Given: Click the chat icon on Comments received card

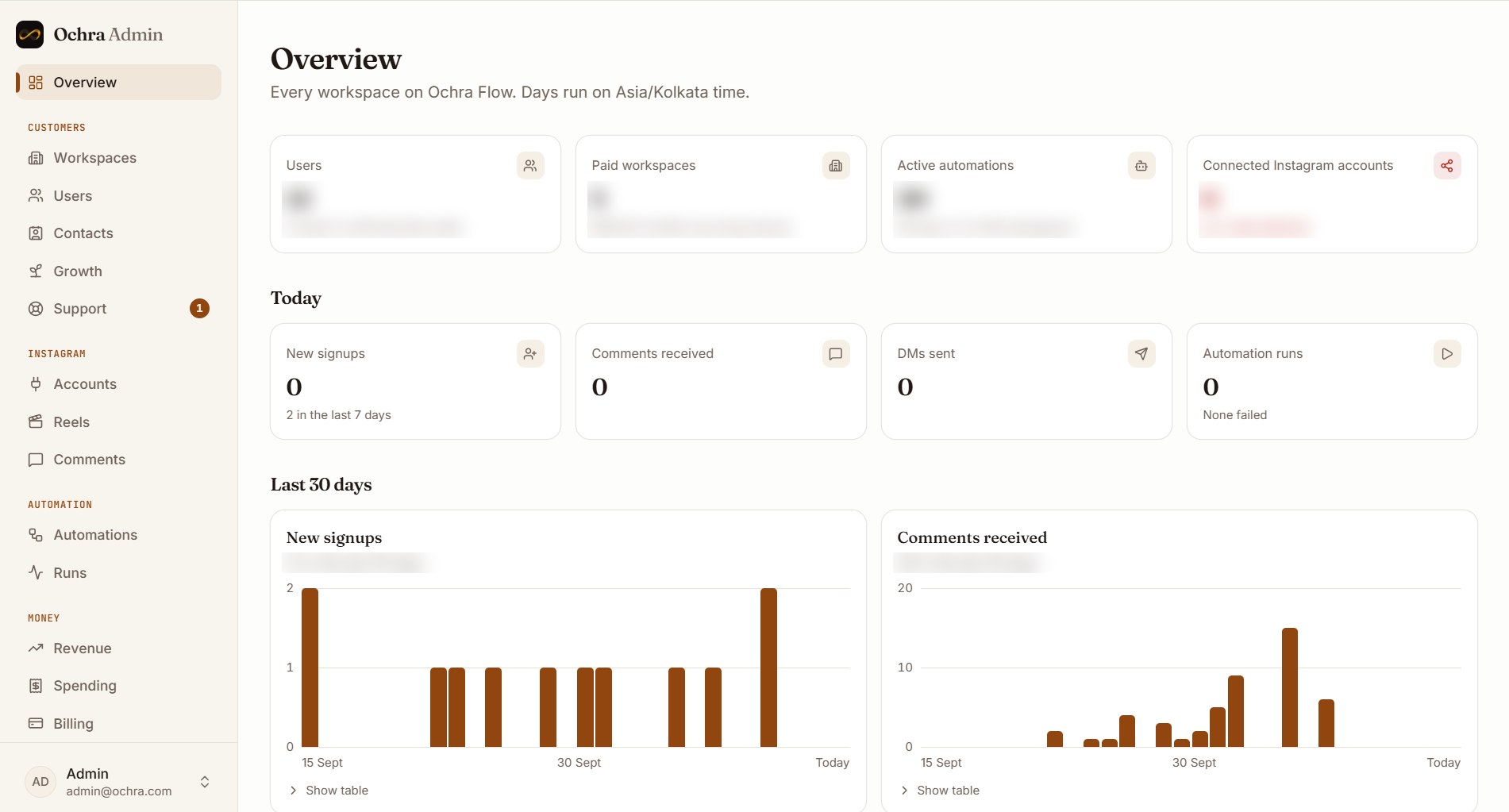Looking at the screenshot, I should tap(836, 354).
